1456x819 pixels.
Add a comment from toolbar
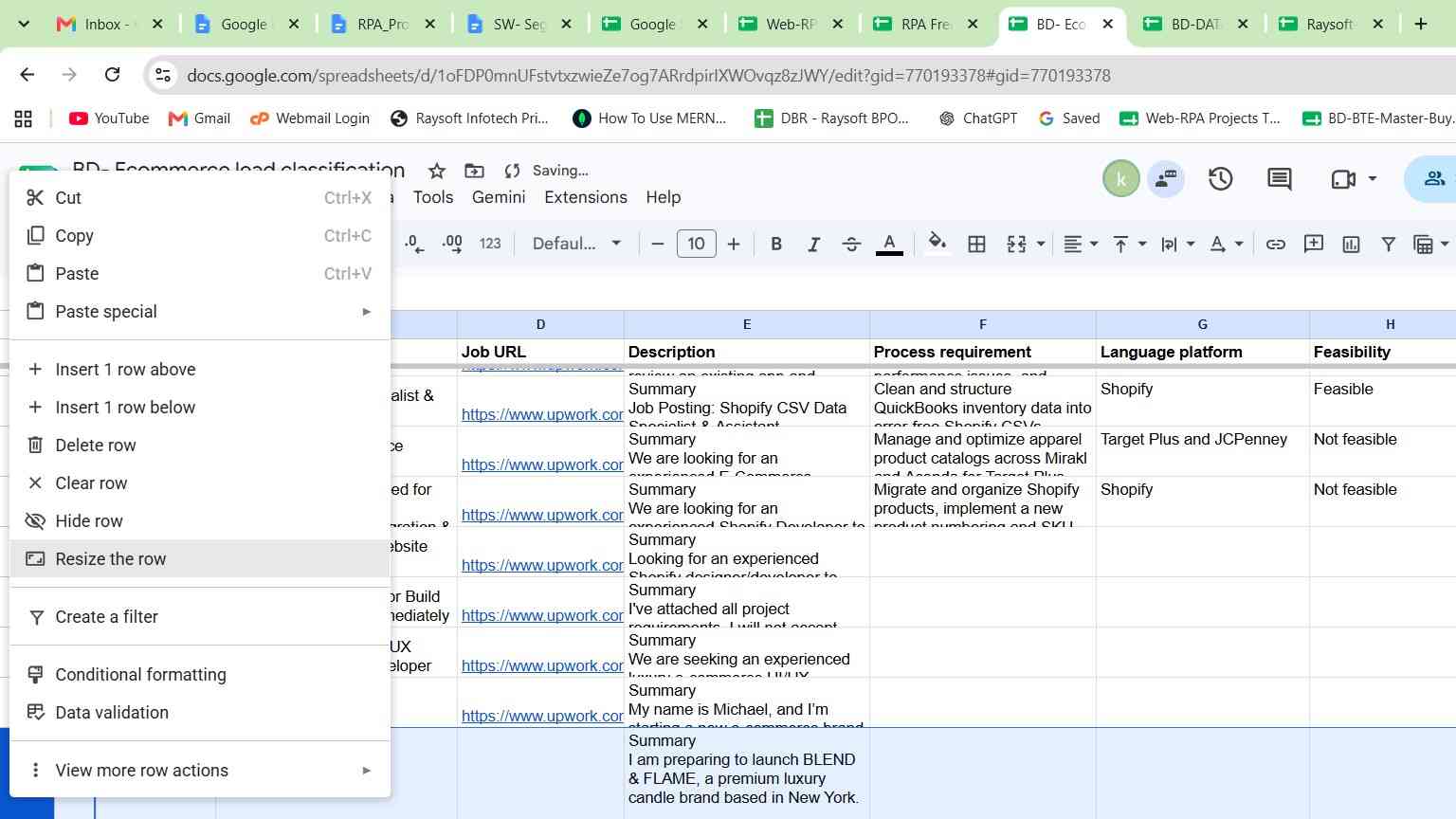coord(1314,244)
